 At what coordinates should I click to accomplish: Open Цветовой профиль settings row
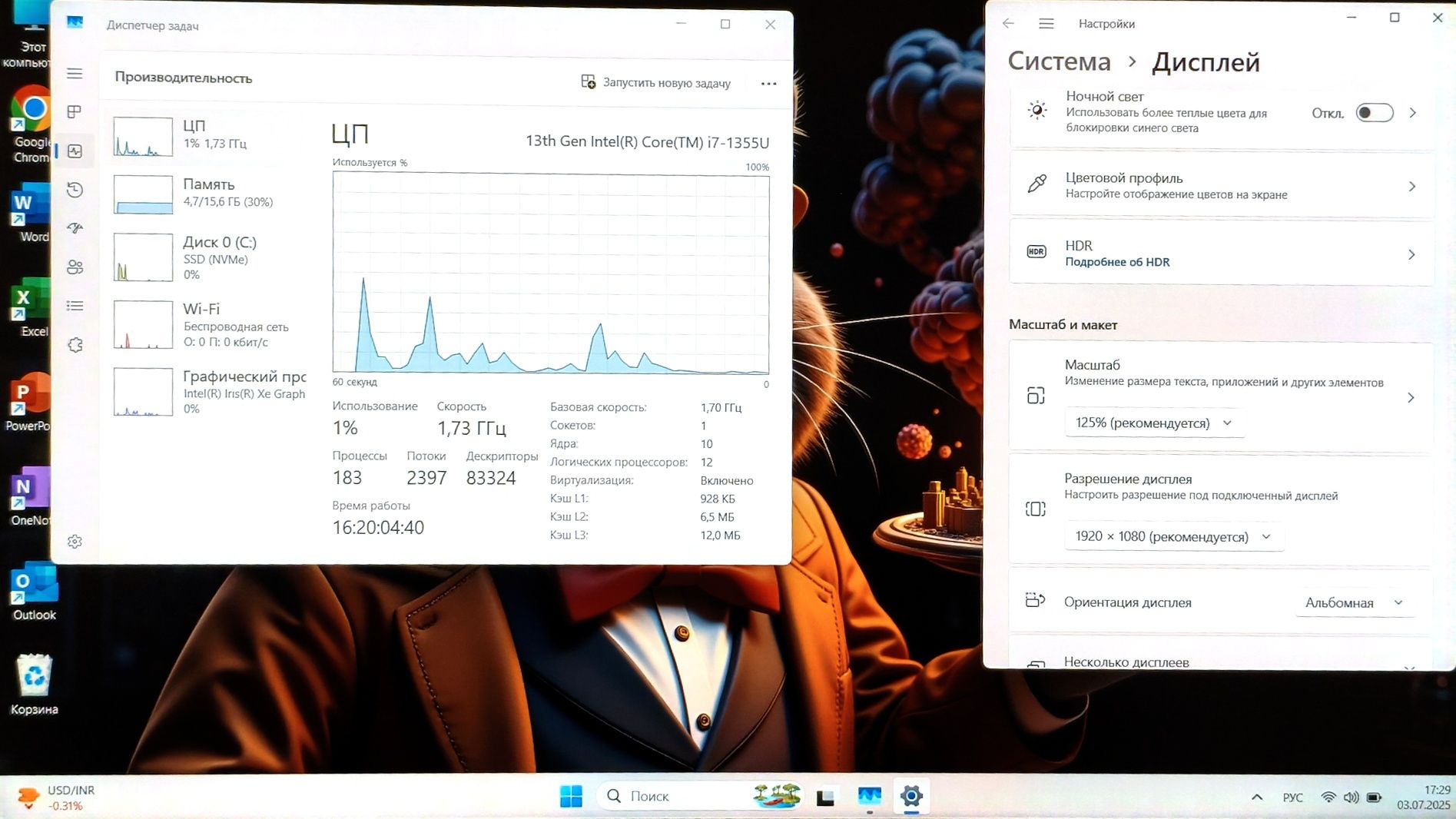pos(1222,186)
